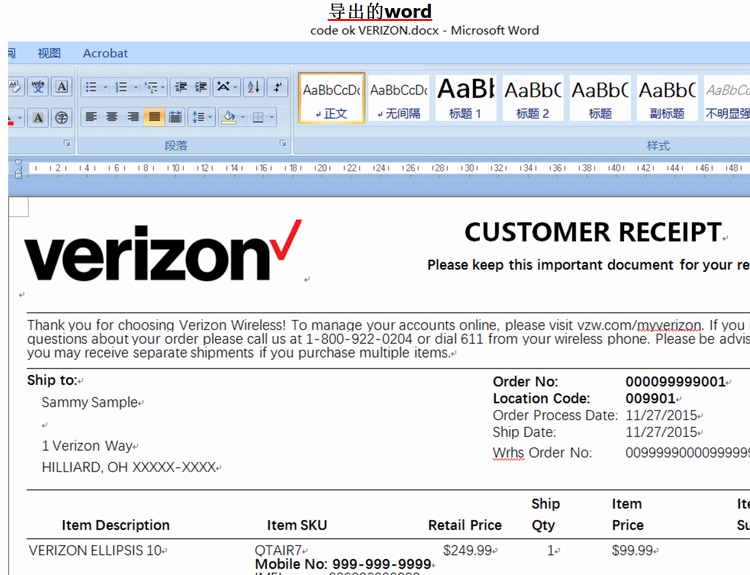Click the VERIZON ELLIPSIS 10 item cell
750x575 pixels.
click(x=95, y=551)
